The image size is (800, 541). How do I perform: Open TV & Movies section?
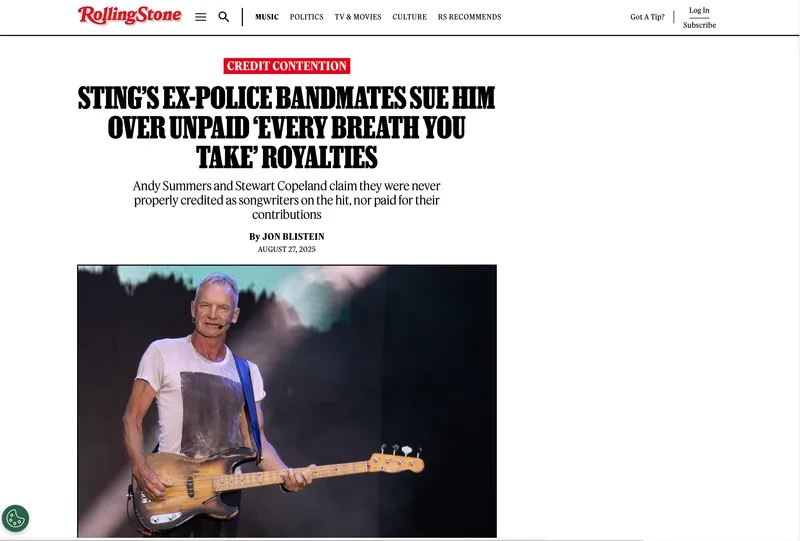click(x=358, y=17)
